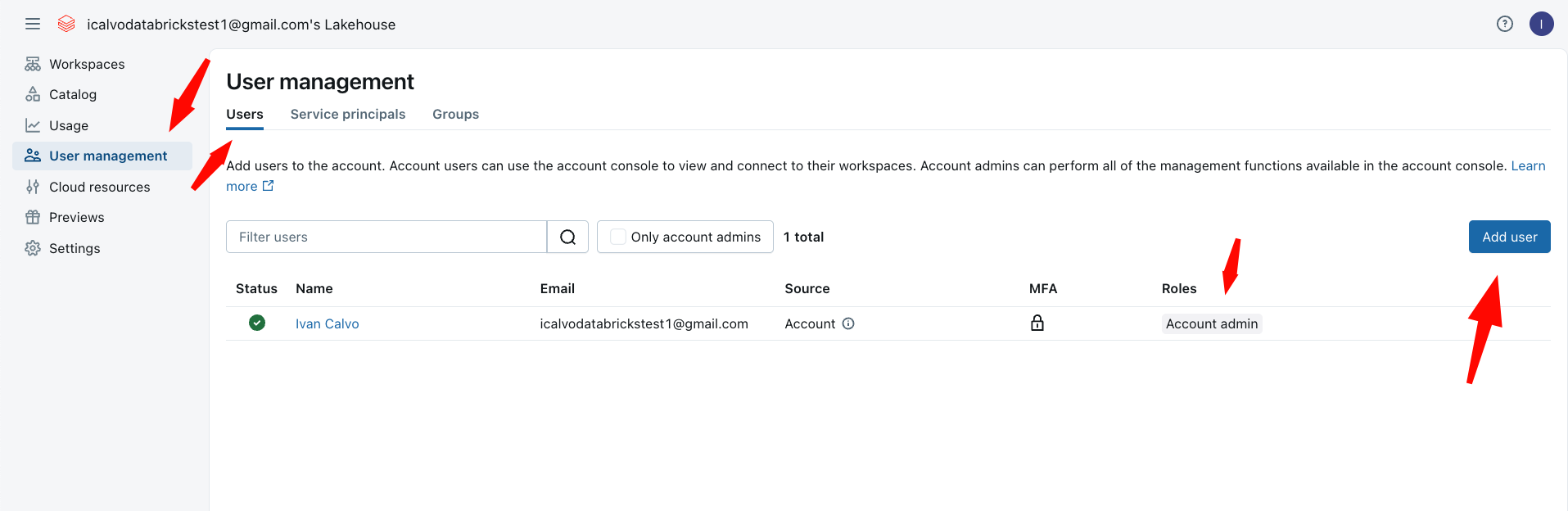
Task: Open the help question mark icon
Action: click(1504, 25)
